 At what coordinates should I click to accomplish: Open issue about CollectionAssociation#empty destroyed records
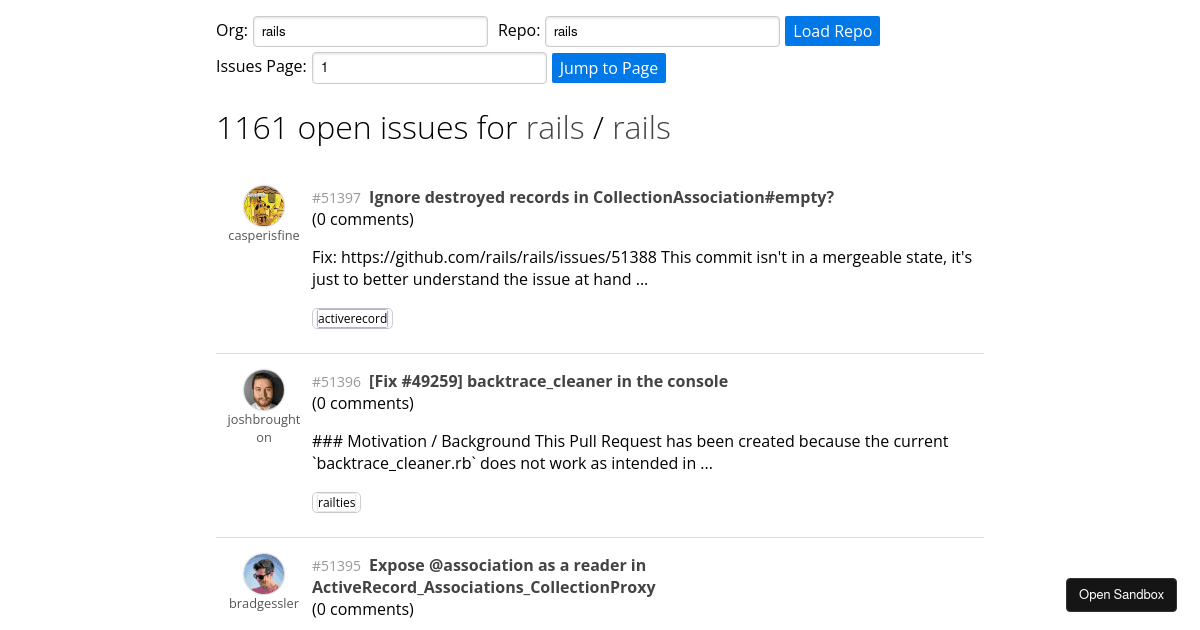click(x=601, y=197)
